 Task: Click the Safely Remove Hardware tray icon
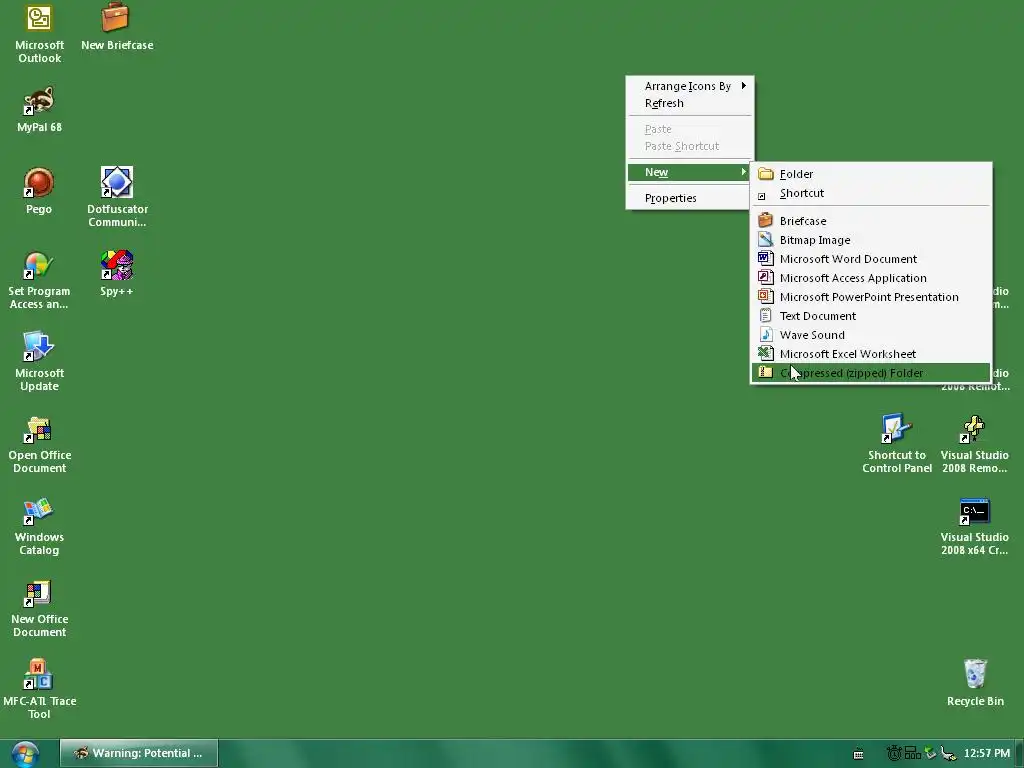(948, 754)
